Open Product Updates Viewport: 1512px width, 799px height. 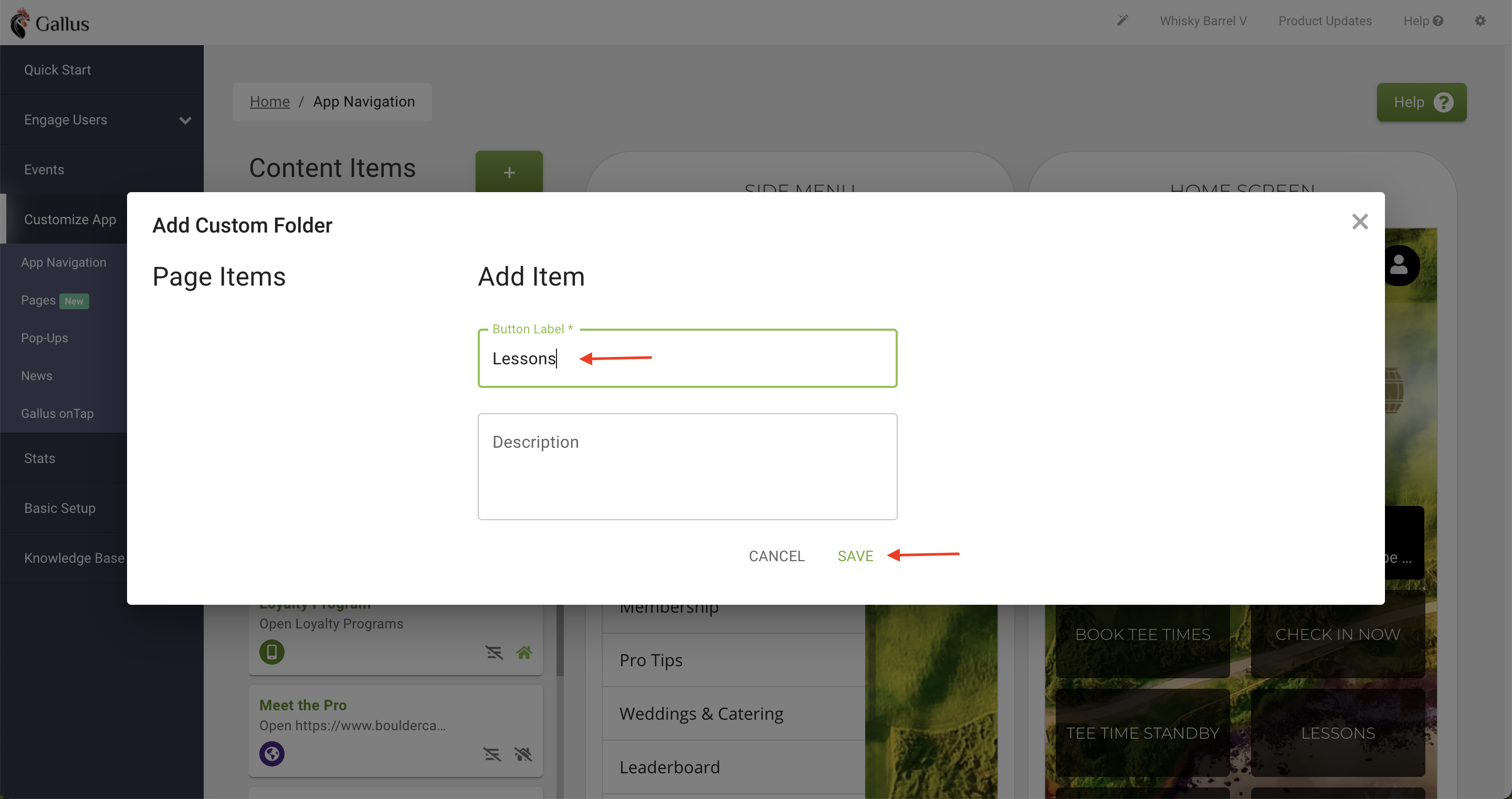1325,21
